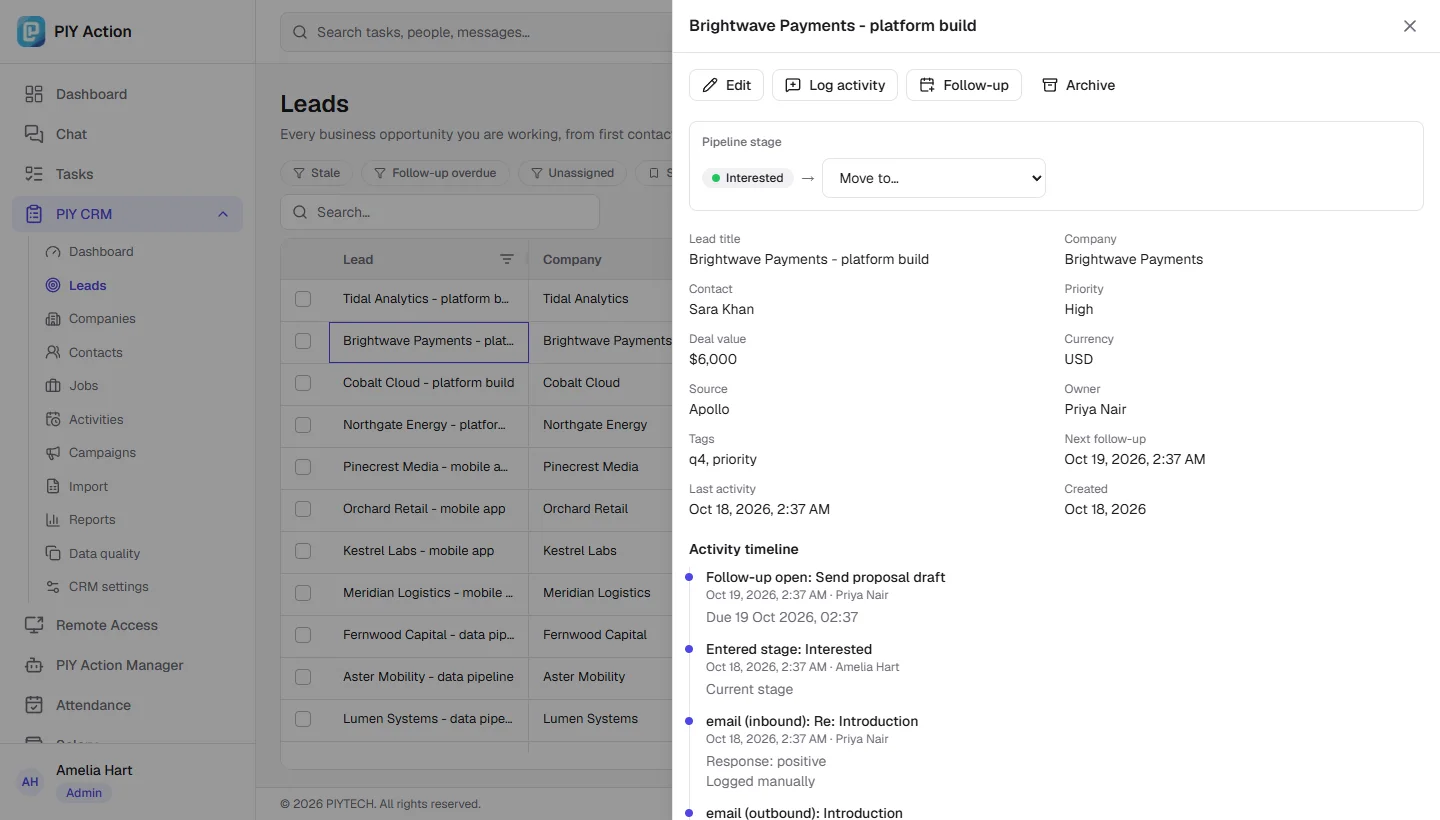1440x820 pixels.
Task: Tick the Cobalt Cloud row checkbox
Action: pos(303,383)
